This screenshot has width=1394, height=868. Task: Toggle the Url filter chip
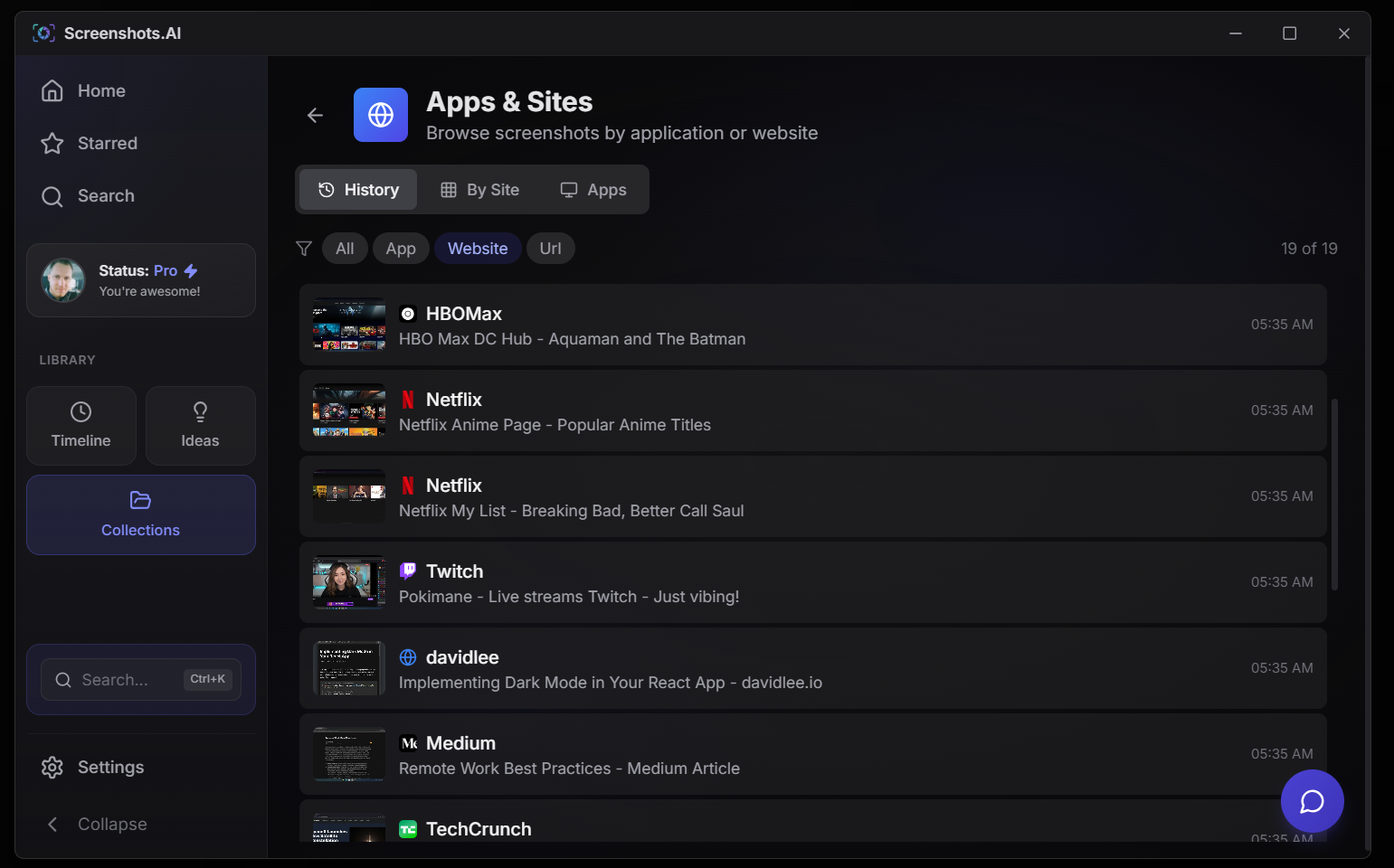pyautogui.click(x=550, y=248)
